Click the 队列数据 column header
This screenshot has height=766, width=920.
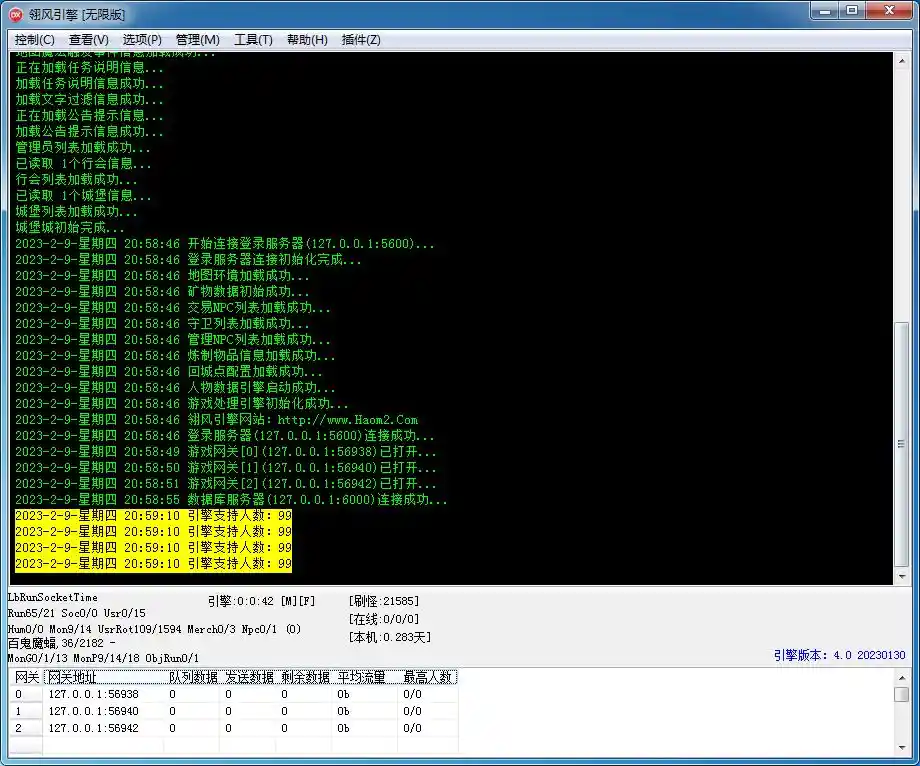tap(192, 677)
